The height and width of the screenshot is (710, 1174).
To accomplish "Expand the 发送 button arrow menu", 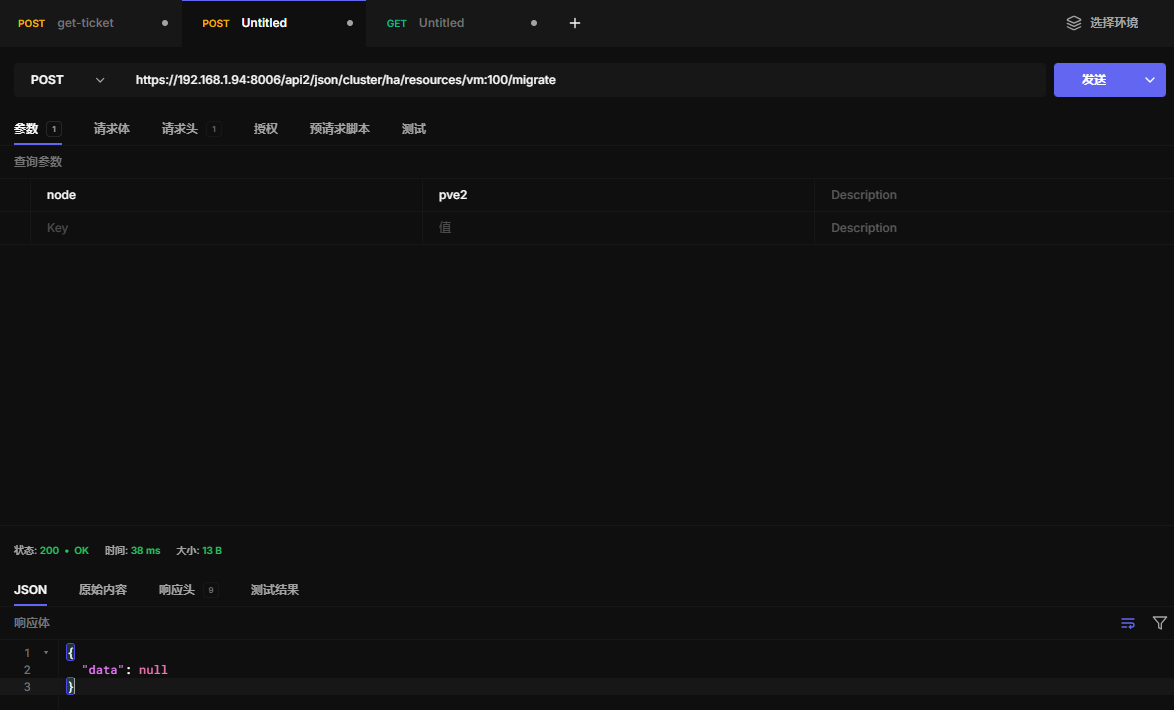I will point(1150,80).
